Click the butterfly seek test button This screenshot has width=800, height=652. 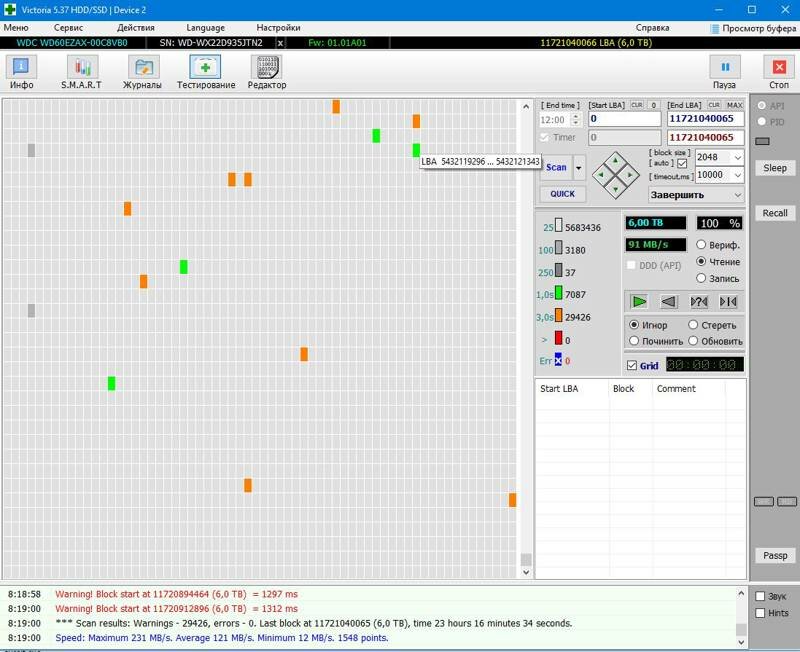(728, 302)
